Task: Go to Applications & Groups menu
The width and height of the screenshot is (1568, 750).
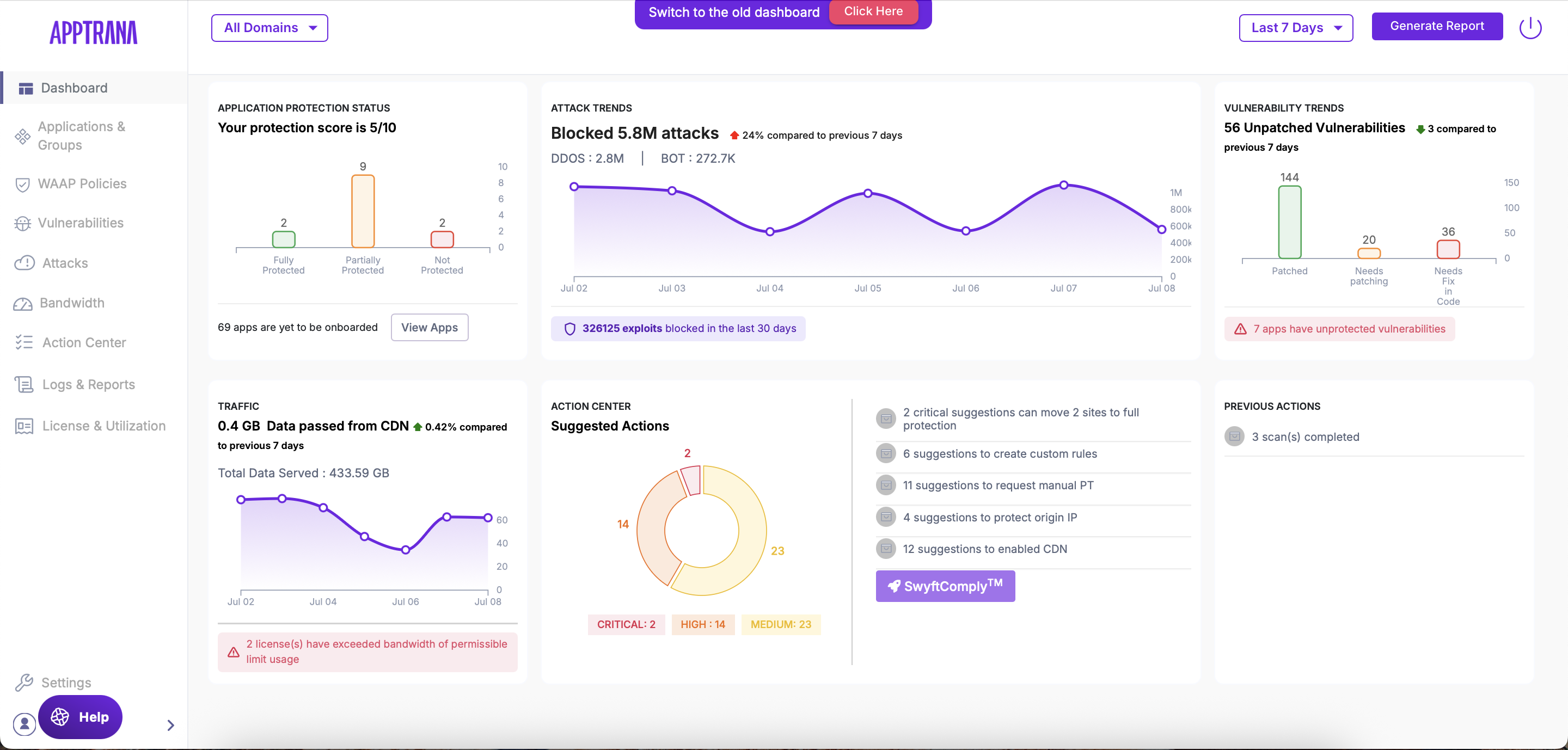Action: coord(82,136)
